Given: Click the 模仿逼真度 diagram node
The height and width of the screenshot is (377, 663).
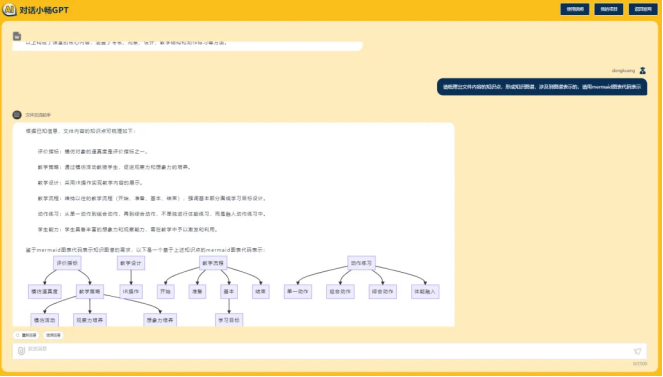Looking at the screenshot, I should click(x=45, y=291).
